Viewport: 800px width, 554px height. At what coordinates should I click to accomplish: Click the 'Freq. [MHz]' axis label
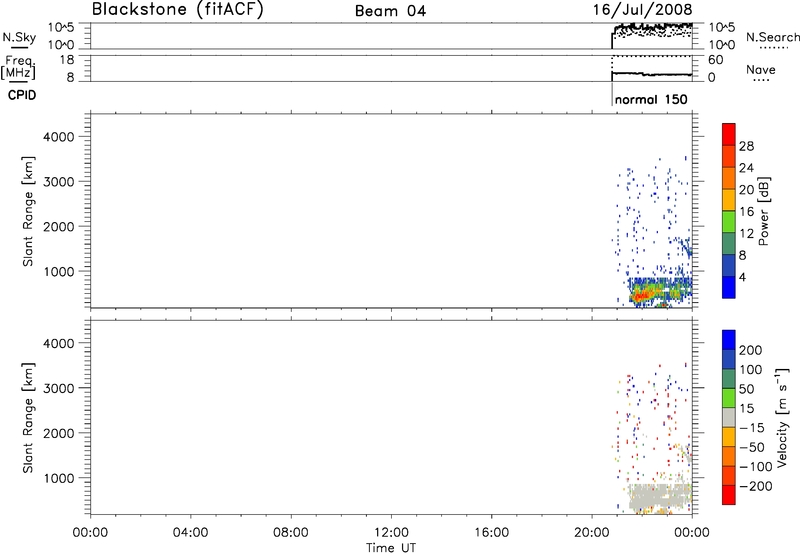(x=18, y=68)
